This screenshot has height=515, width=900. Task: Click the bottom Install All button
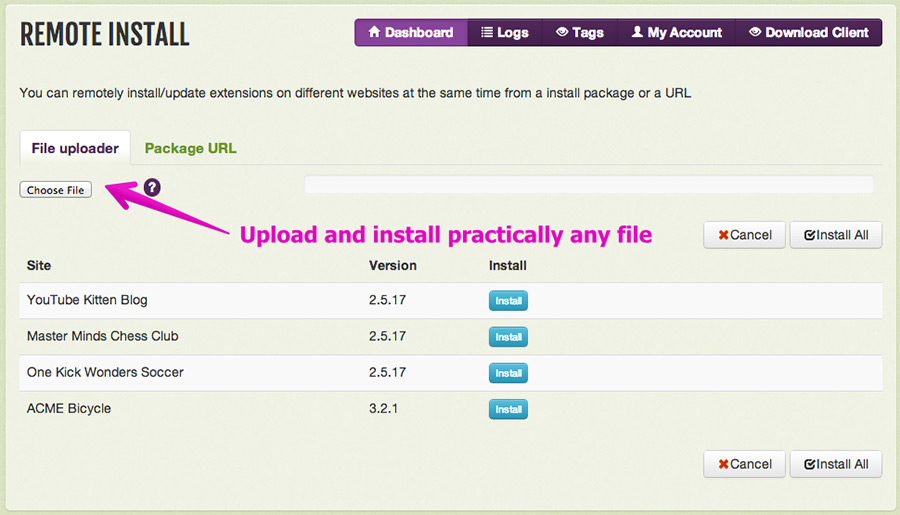(836, 464)
